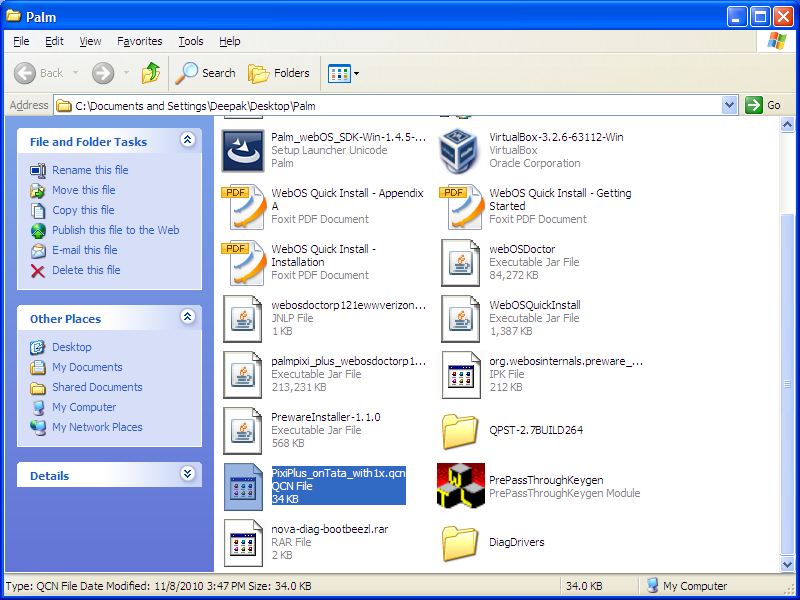Click the Copy this file icon
The width and height of the screenshot is (800, 600).
click(x=38, y=210)
